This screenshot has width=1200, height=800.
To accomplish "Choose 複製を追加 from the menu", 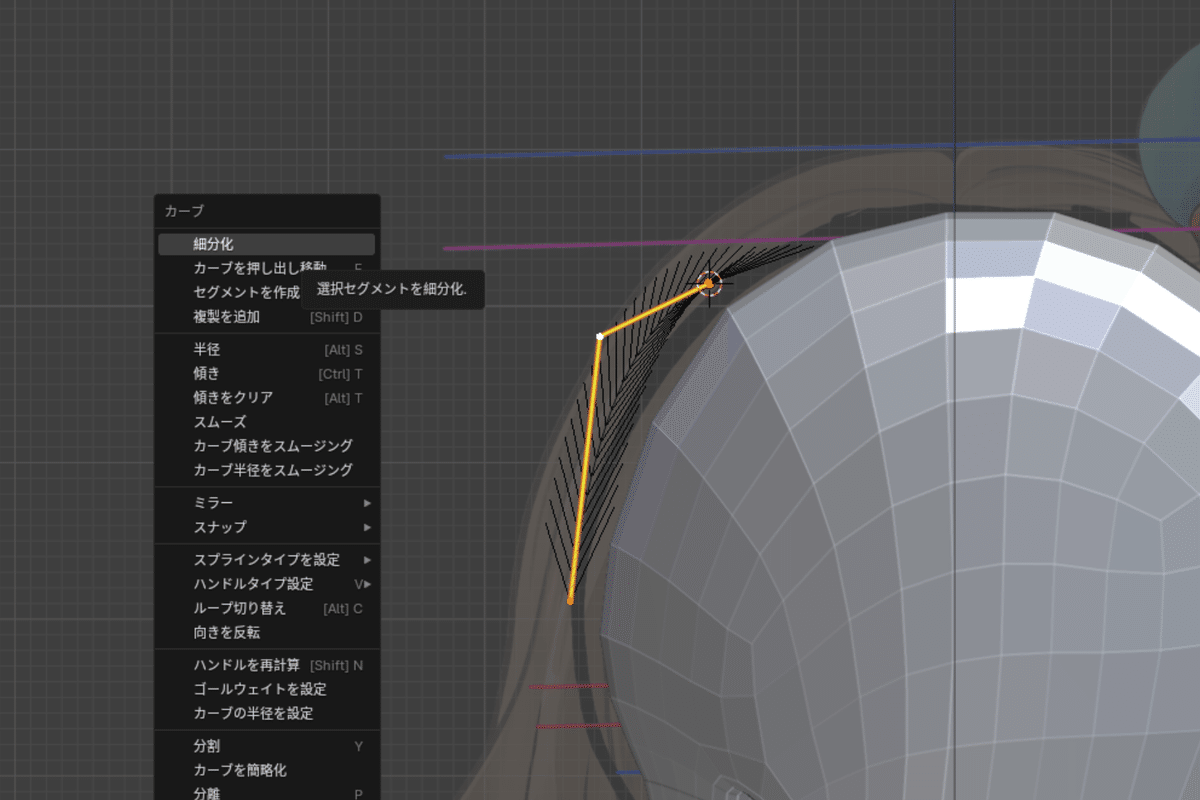I will pyautogui.click(x=266, y=317).
